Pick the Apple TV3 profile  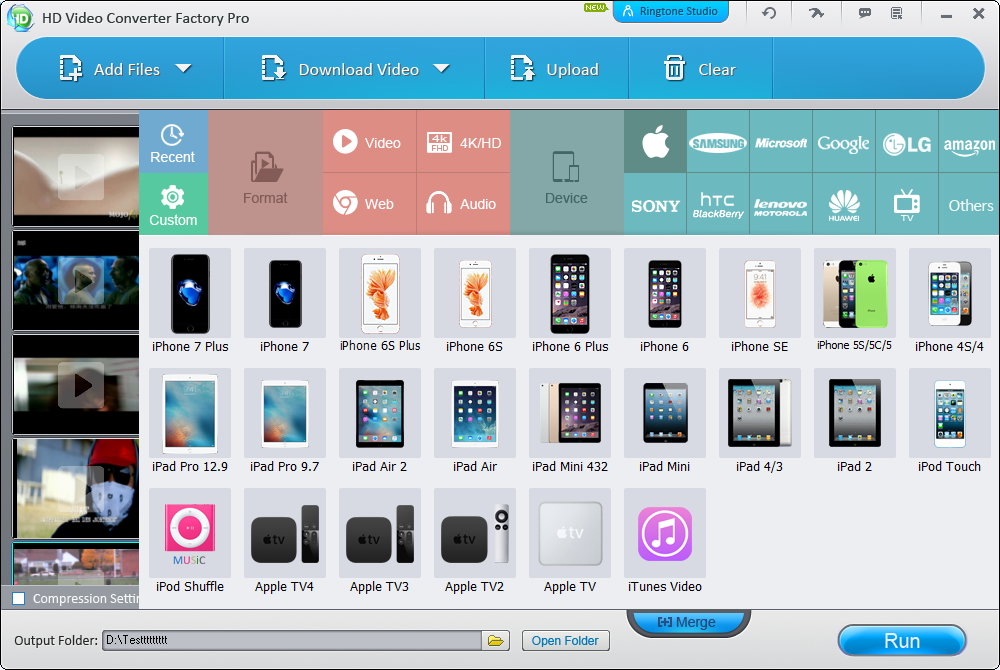tap(380, 541)
